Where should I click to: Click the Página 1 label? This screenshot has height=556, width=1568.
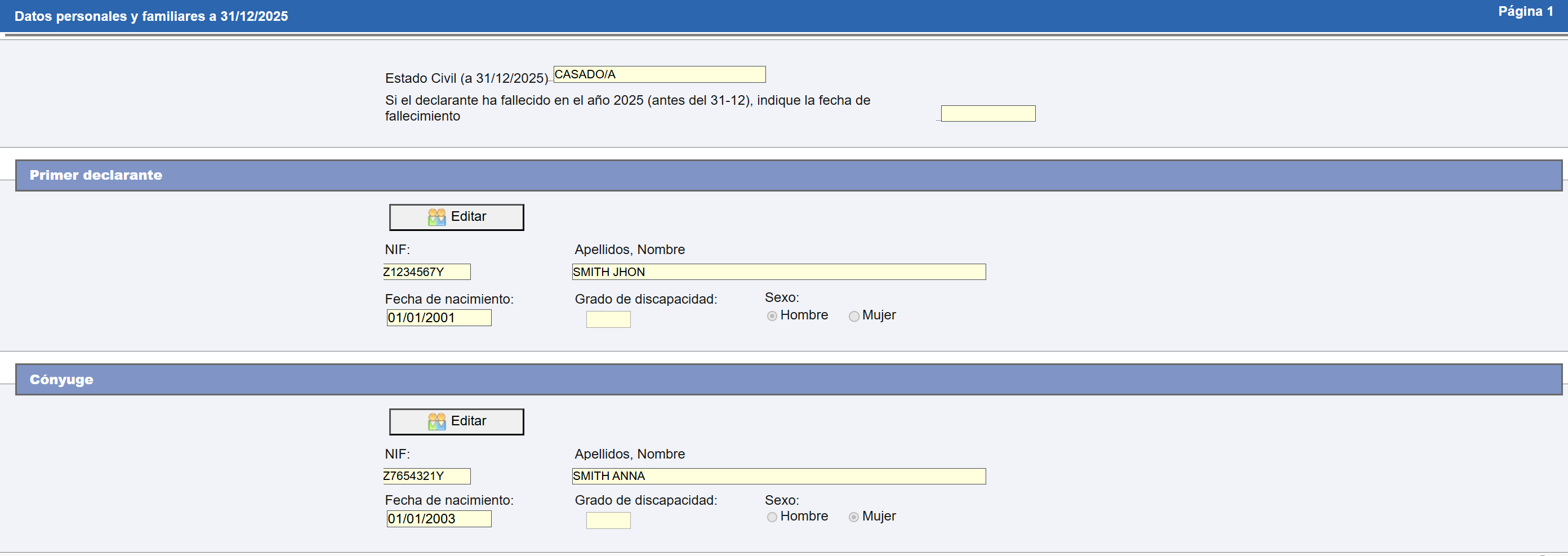click(x=1525, y=12)
